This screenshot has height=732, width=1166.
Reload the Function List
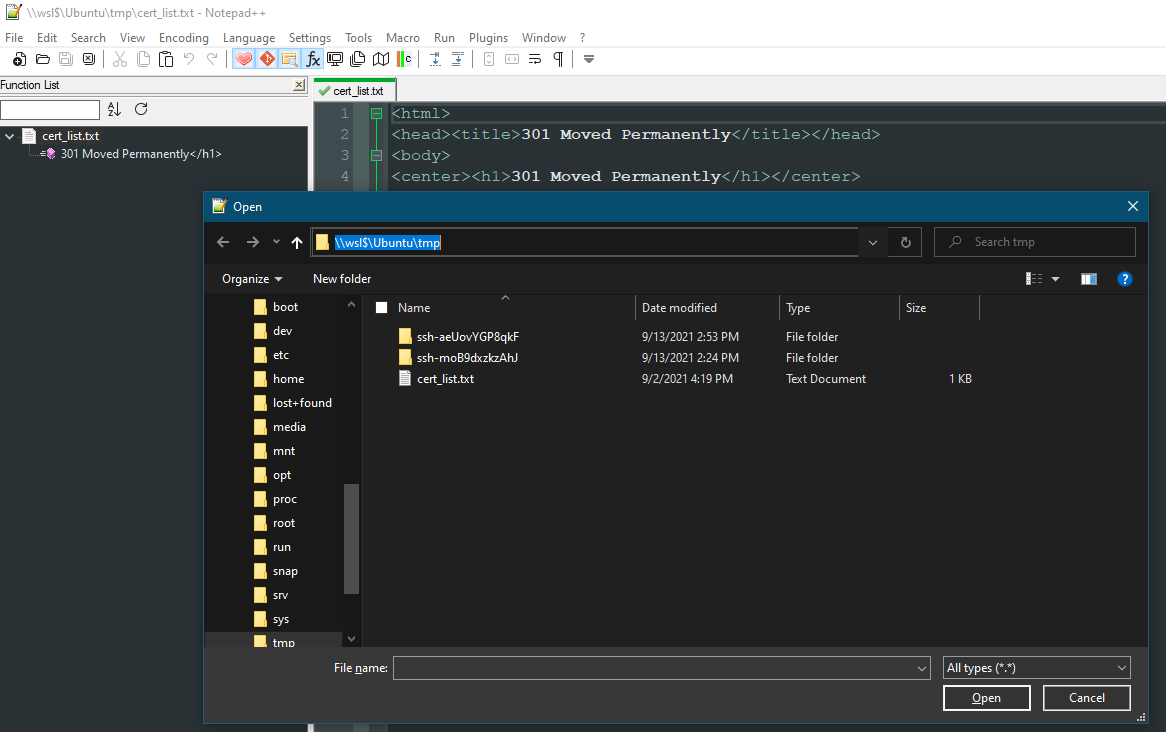click(x=141, y=109)
